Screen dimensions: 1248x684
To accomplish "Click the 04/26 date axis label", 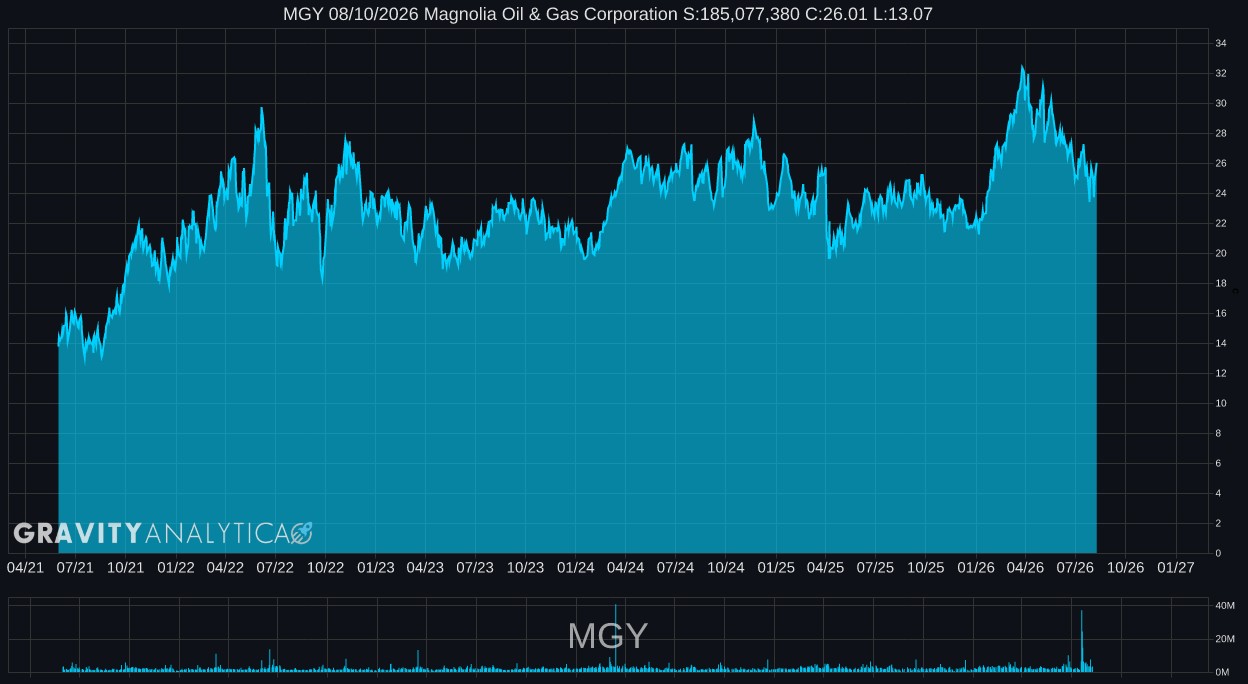I will point(1025,567).
